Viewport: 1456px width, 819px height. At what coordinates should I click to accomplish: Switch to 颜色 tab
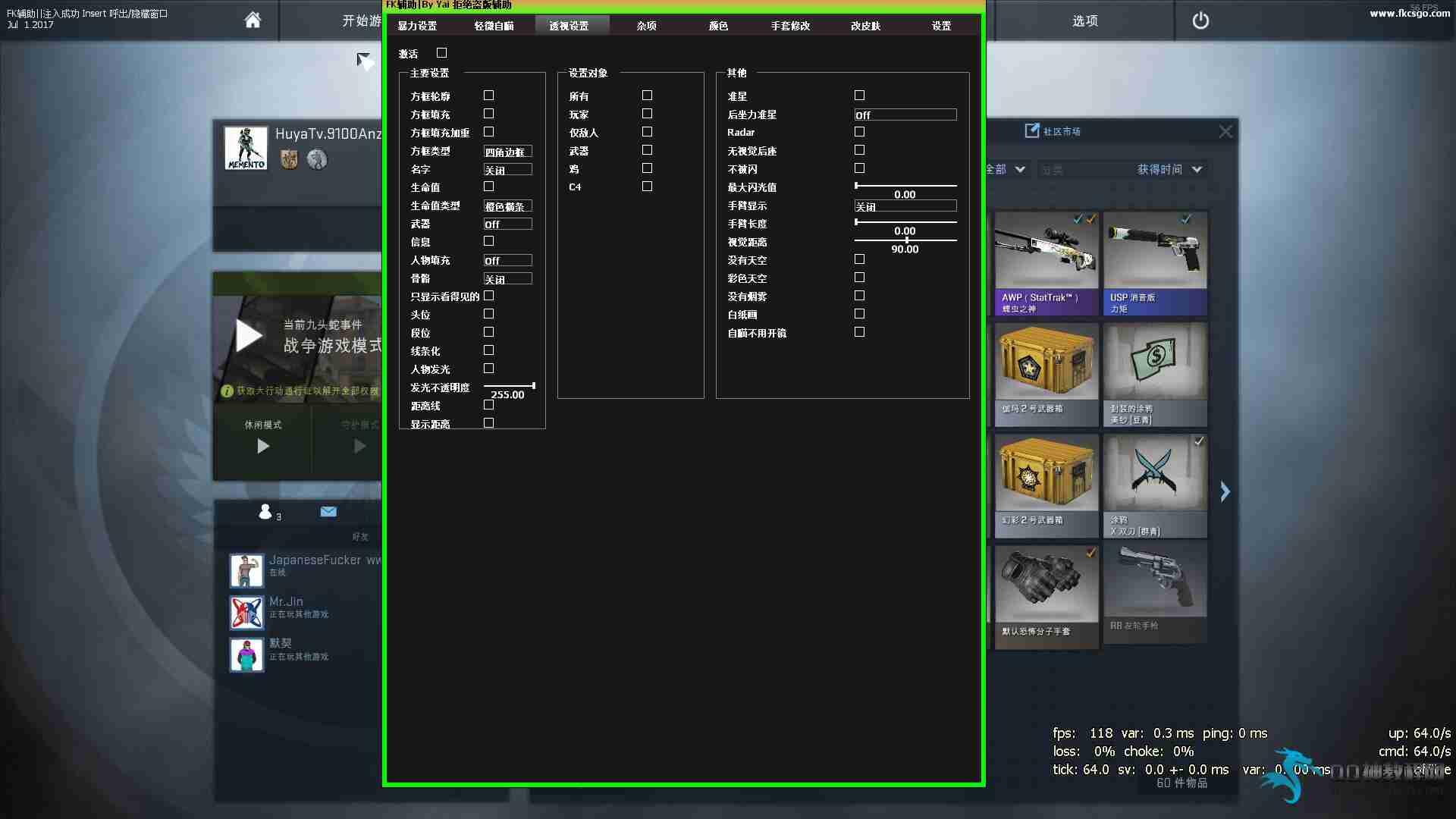click(719, 26)
